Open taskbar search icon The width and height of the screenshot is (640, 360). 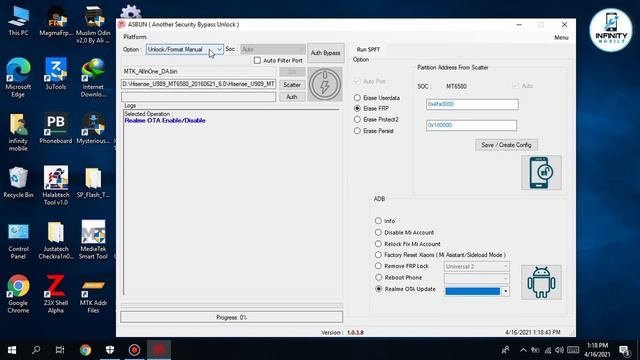tap(36, 350)
